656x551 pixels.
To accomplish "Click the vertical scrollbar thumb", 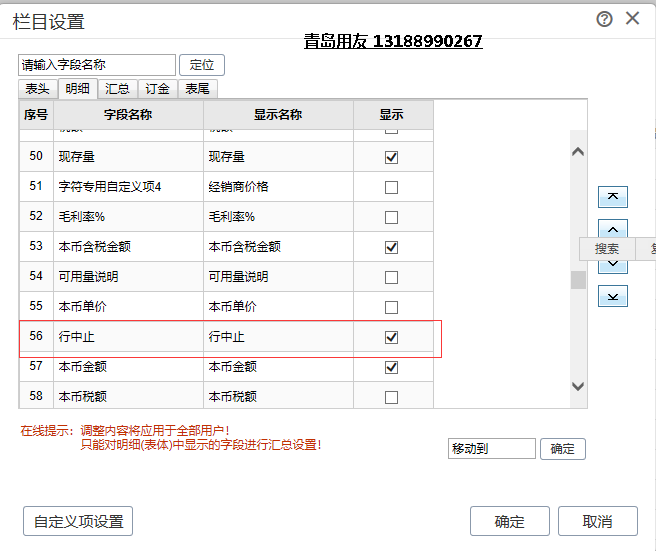I will (x=578, y=279).
